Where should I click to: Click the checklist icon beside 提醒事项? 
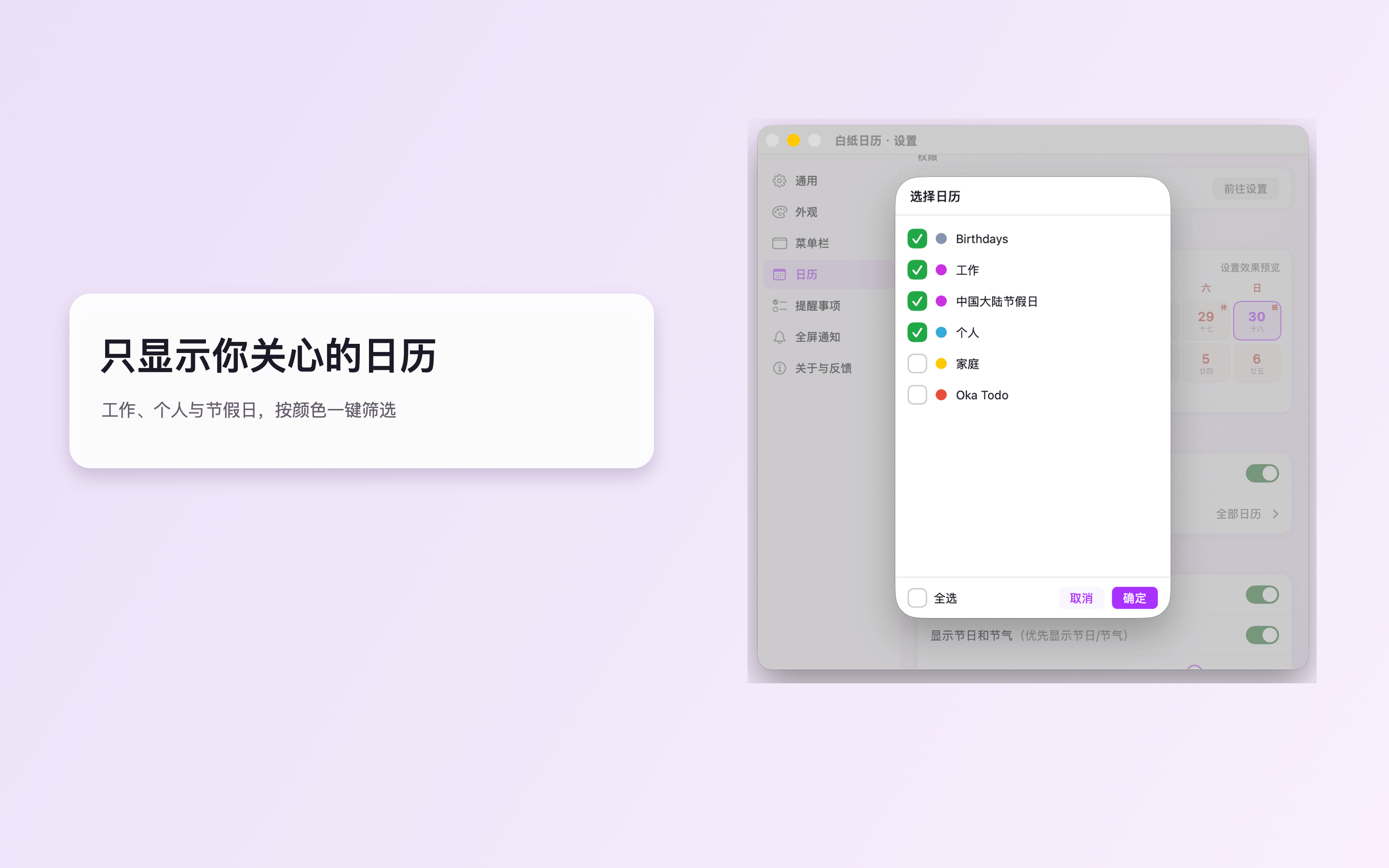point(779,305)
